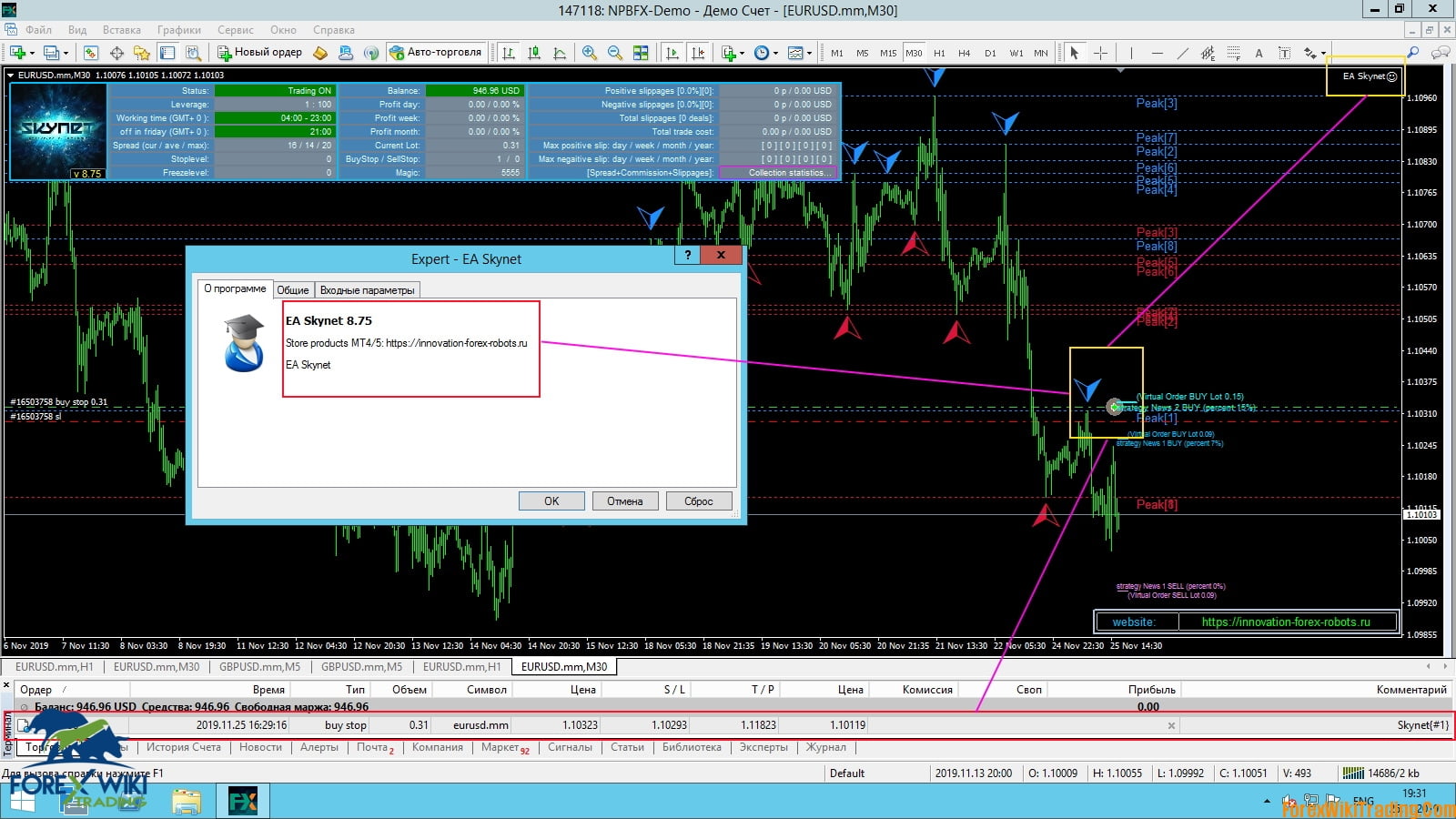Screen dimensions: 1456x819
Task: Click OK in the Expert dialog
Action: point(551,501)
